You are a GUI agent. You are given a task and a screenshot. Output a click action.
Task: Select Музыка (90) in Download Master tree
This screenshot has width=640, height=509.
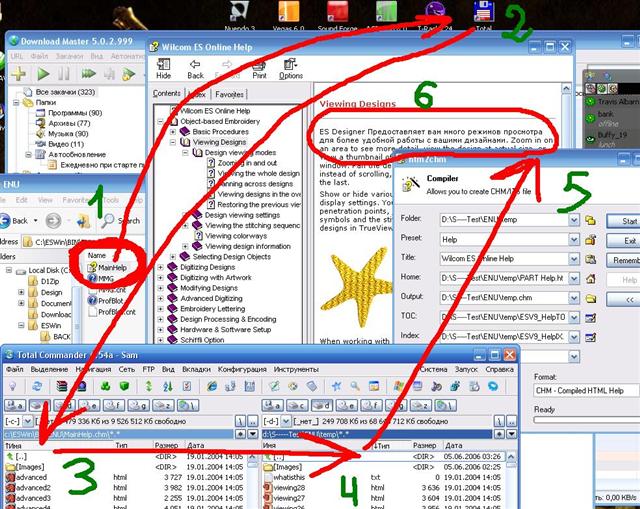click(62, 133)
